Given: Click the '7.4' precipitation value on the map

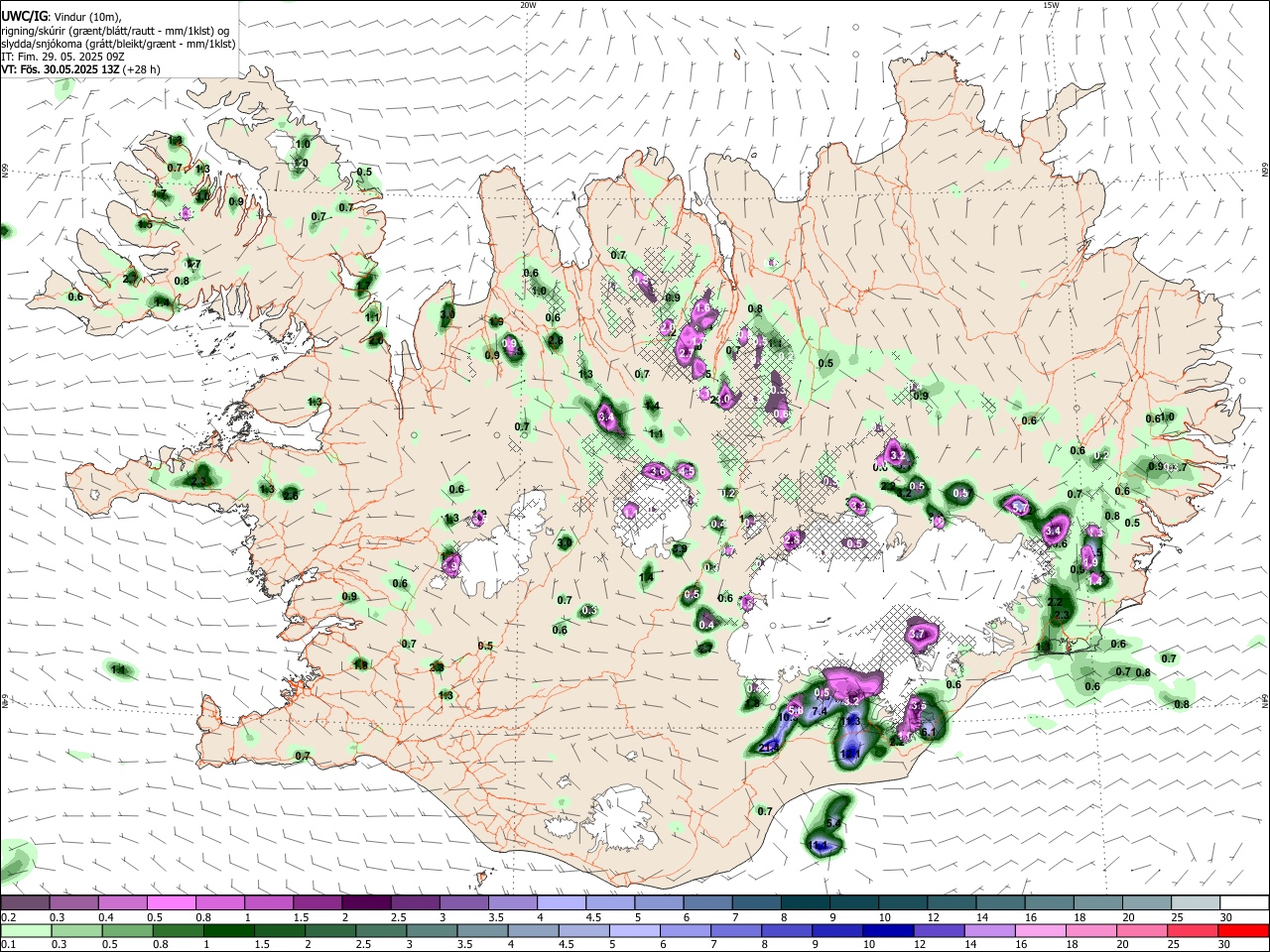Looking at the screenshot, I should [820, 712].
